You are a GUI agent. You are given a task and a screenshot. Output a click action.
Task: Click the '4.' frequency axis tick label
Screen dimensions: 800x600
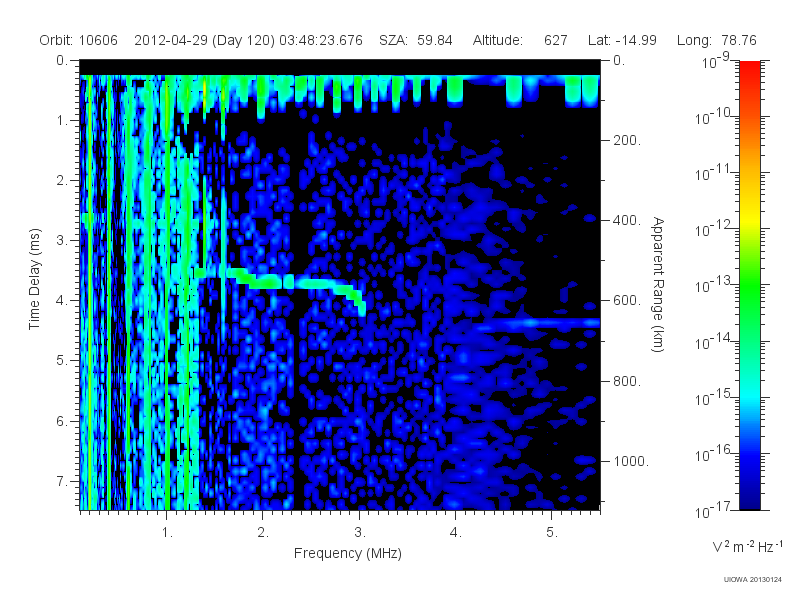pyautogui.click(x=456, y=533)
